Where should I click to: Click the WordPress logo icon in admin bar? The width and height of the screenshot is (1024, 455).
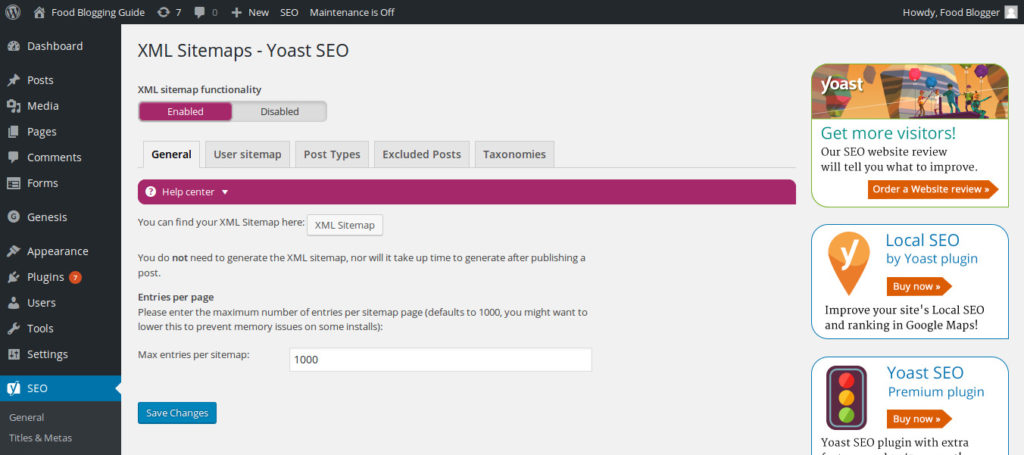(x=13, y=12)
